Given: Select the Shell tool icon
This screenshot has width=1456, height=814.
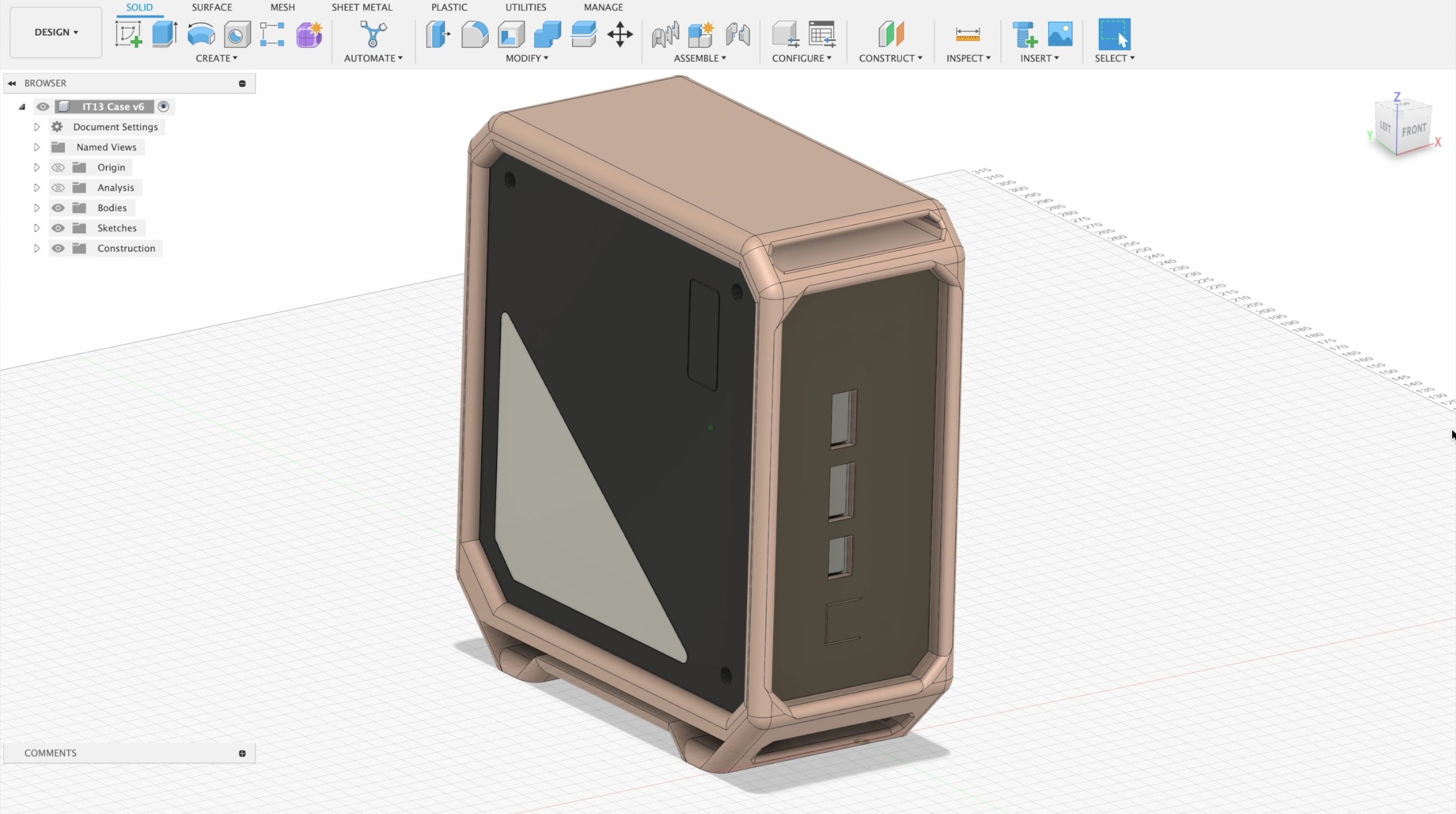Looking at the screenshot, I should click(x=511, y=35).
